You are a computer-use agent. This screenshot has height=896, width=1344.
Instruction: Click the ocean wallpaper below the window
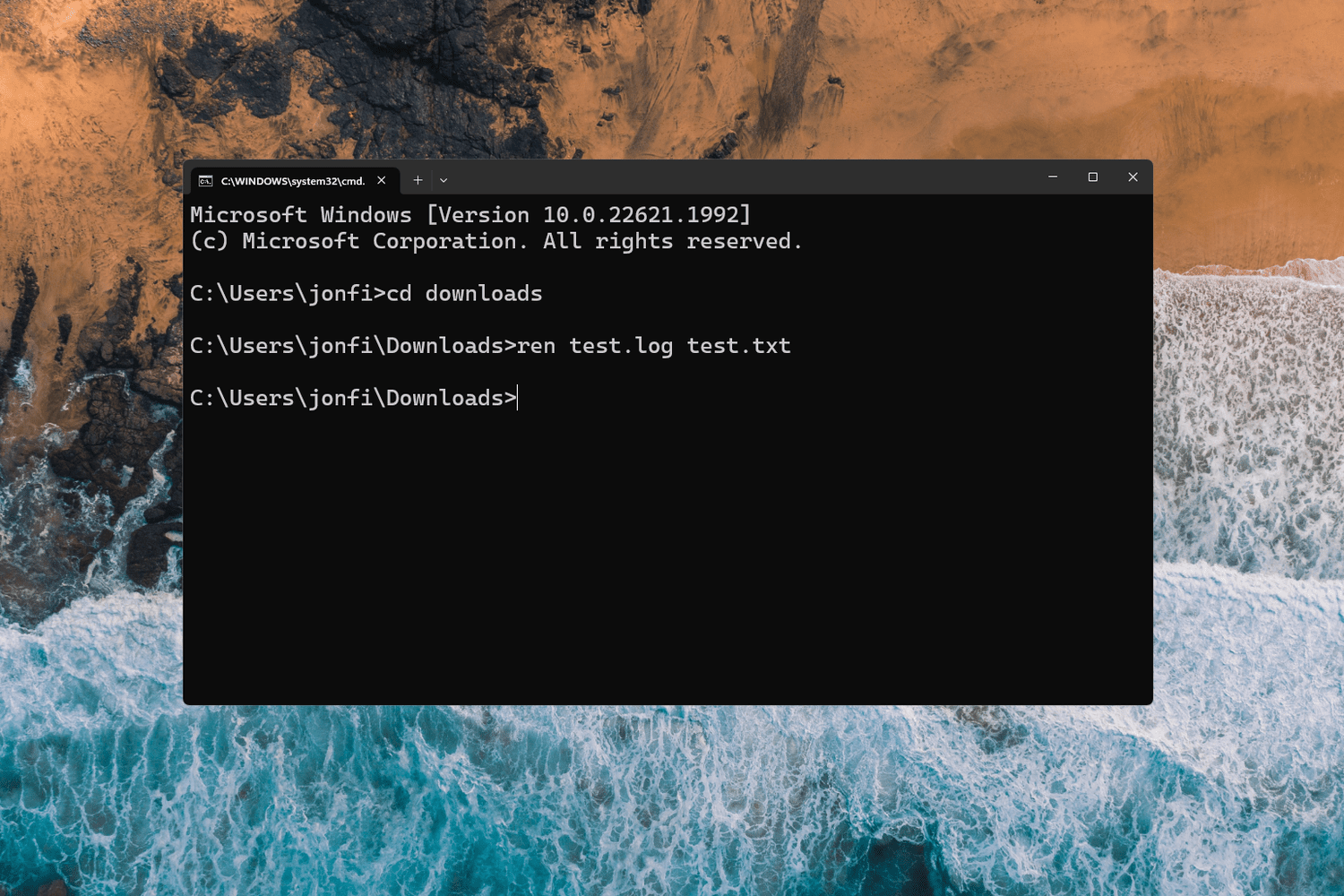pyautogui.click(x=672, y=797)
